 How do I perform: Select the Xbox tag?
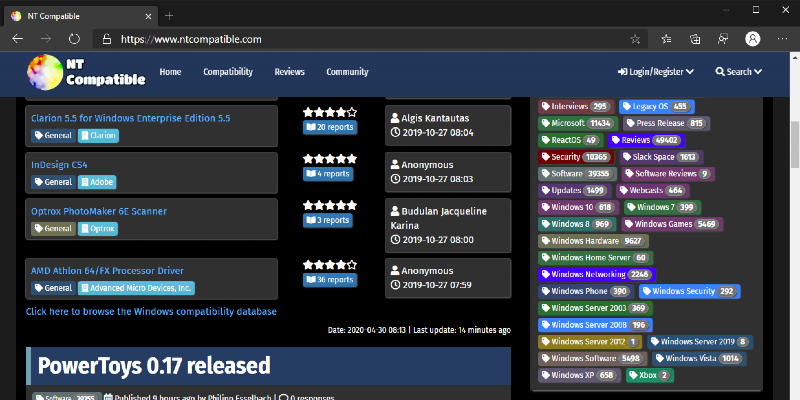tap(650, 376)
